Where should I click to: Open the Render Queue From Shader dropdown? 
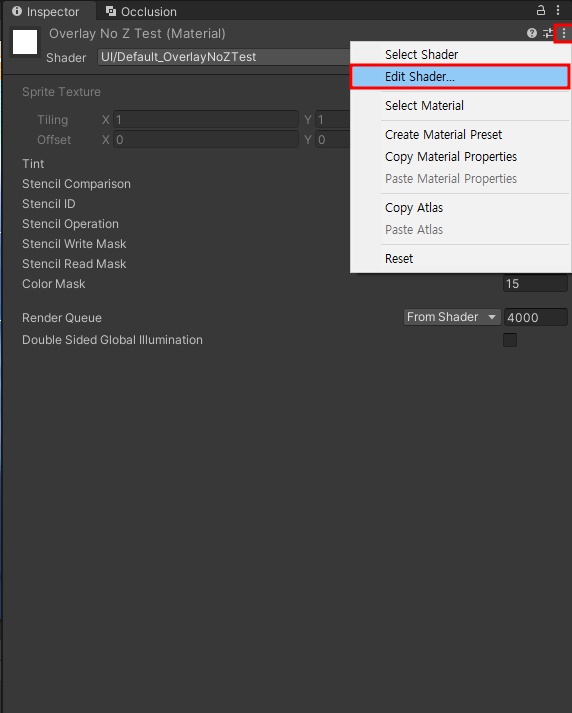pos(452,317)
